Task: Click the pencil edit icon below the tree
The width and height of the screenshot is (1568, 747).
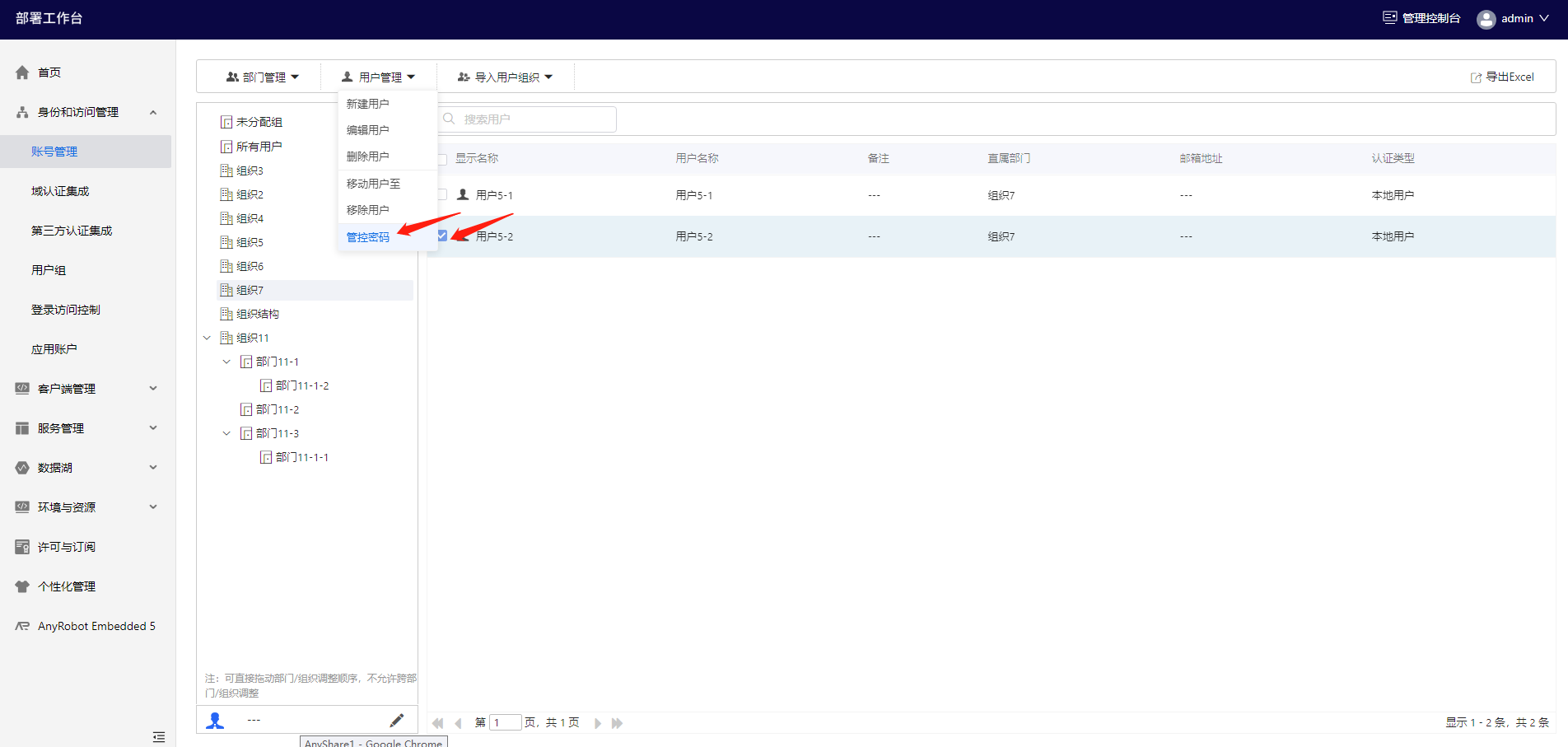Action: point(396,721)
